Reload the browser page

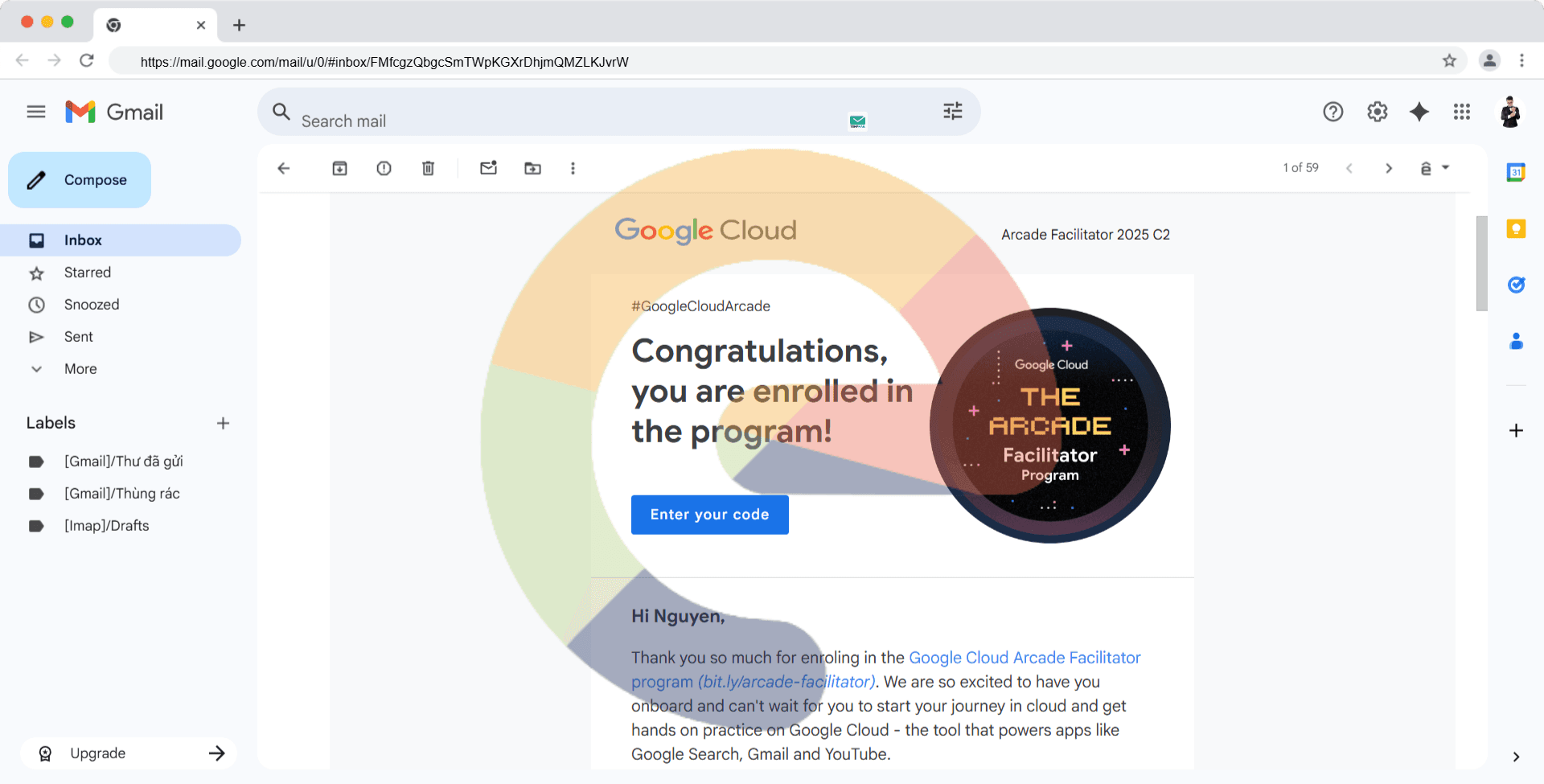point(87,60)
